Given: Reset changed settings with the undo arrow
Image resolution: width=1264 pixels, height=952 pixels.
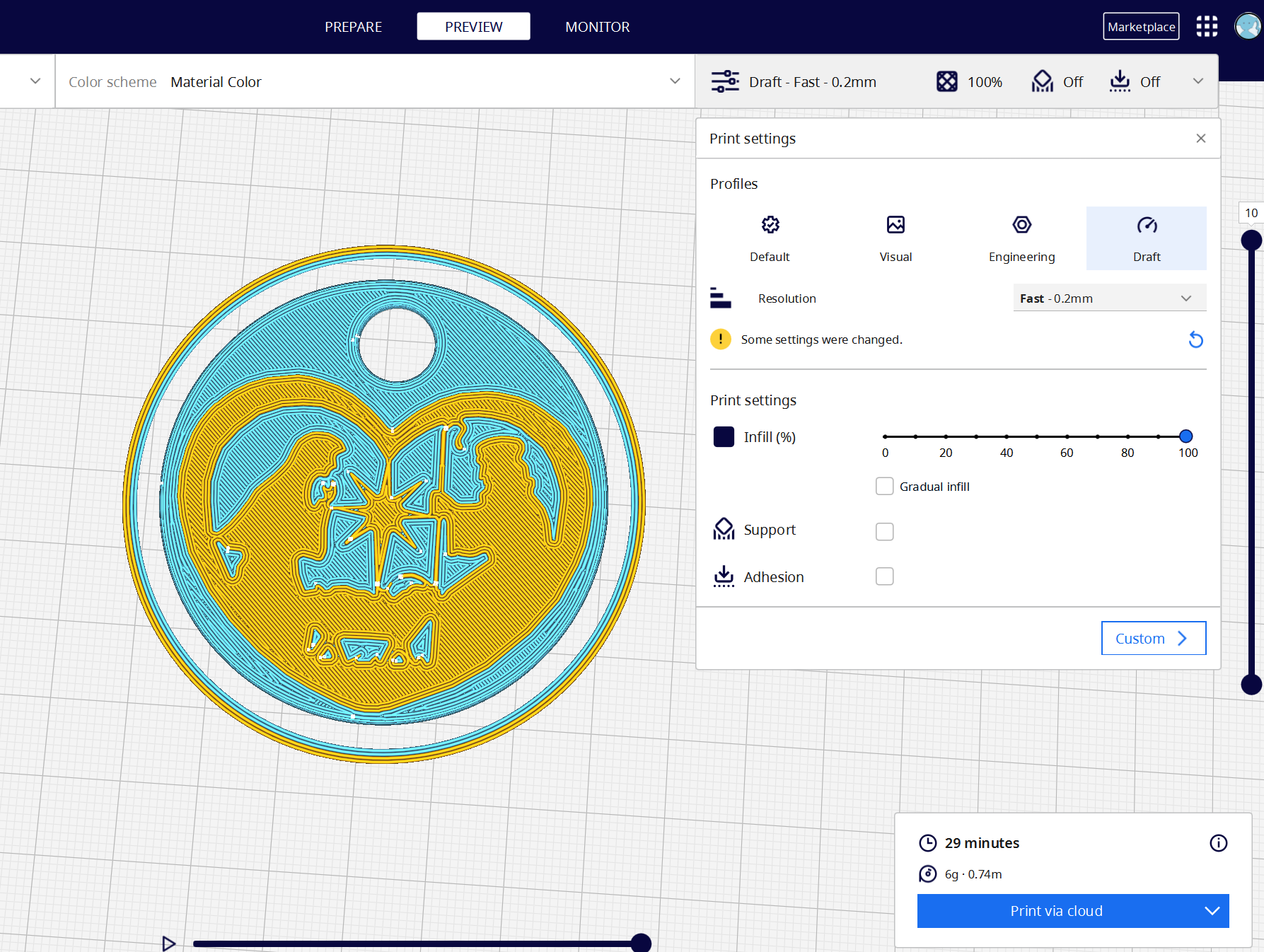Looking at the screenshot, I should (1195, 339).
